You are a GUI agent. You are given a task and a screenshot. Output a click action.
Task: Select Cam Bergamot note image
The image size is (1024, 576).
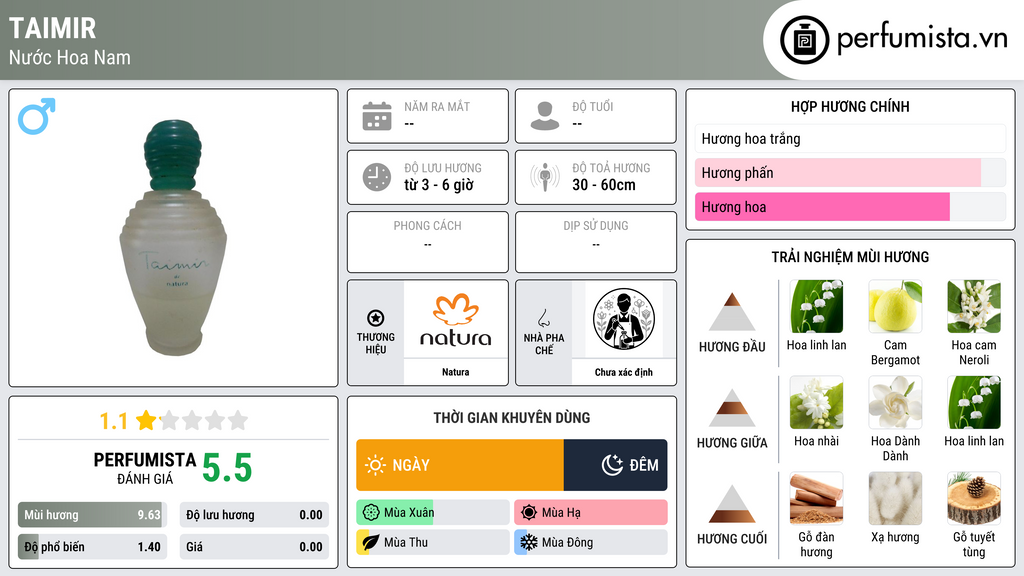895,306
